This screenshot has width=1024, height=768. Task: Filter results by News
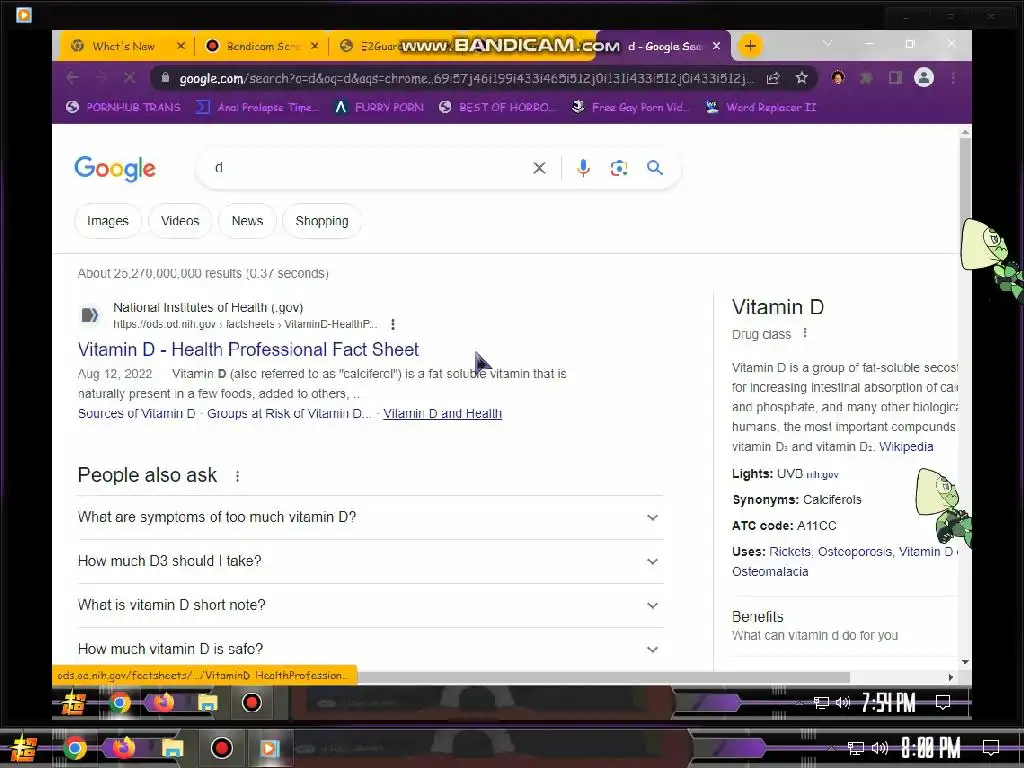point(247,221)
